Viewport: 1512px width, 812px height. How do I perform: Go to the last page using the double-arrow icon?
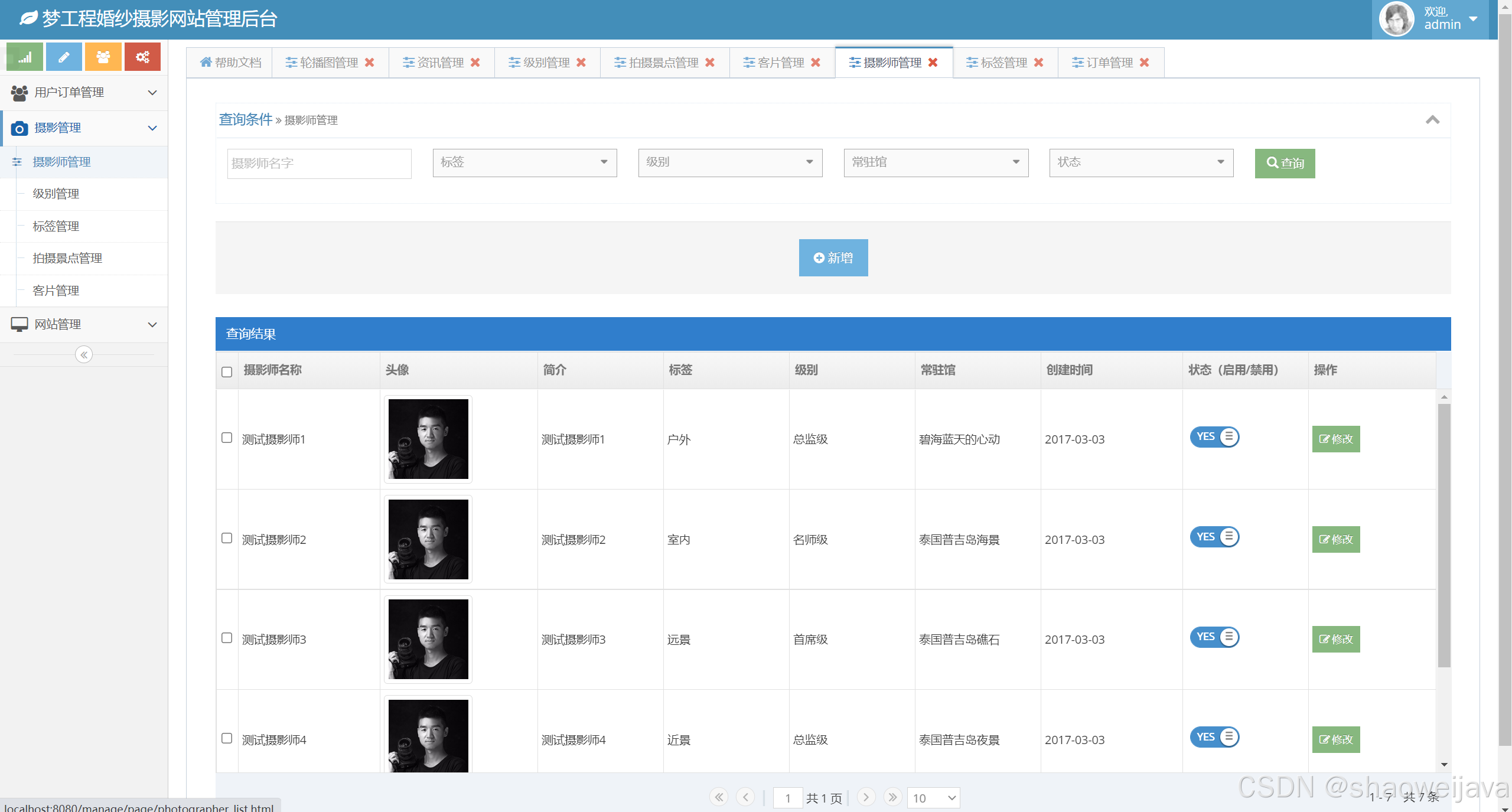click(892, 797)
